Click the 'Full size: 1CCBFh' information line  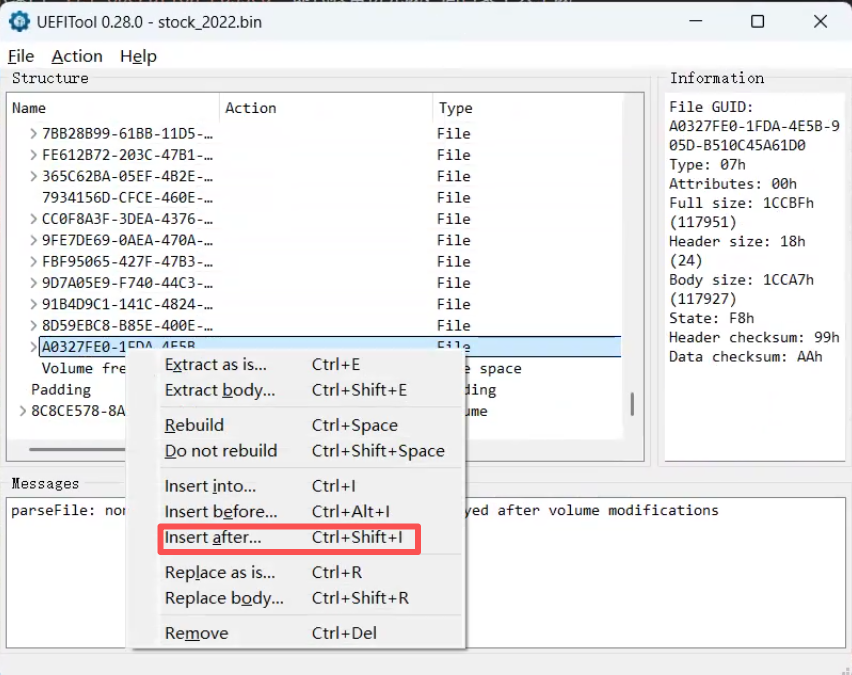[x=741, y=203]
